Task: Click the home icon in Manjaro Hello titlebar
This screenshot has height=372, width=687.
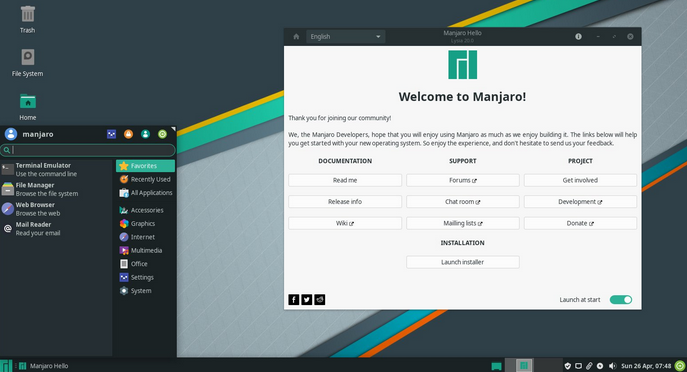Action: click(x=296, y=37)
